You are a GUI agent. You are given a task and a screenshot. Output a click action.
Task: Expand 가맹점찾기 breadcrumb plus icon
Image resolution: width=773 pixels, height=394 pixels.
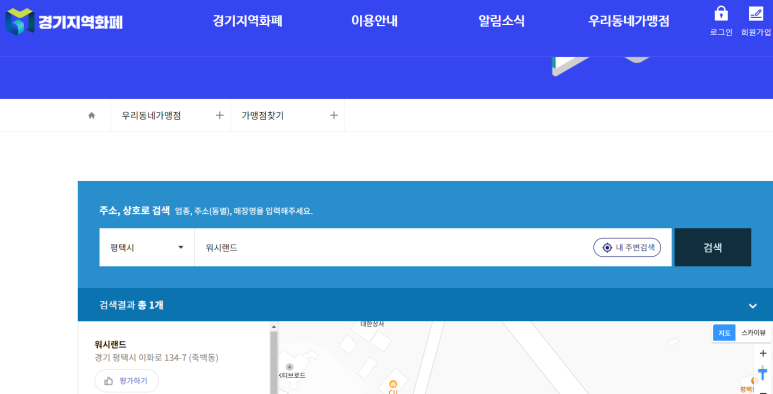point(334,115)
